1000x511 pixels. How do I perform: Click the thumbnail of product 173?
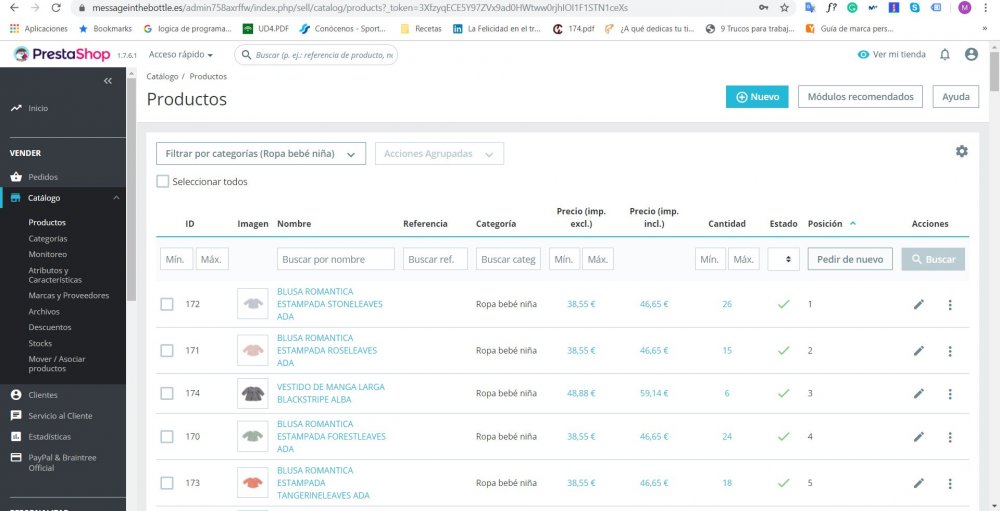(252, 482)
